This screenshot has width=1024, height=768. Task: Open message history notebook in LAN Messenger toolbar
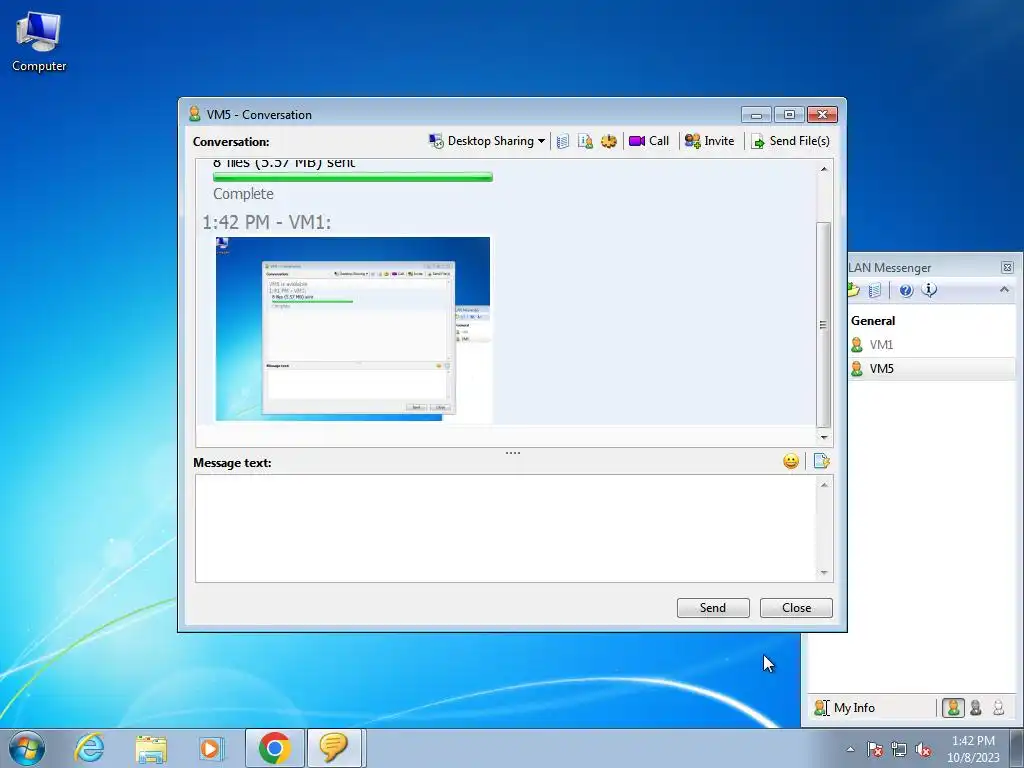[x=875, y=291]
